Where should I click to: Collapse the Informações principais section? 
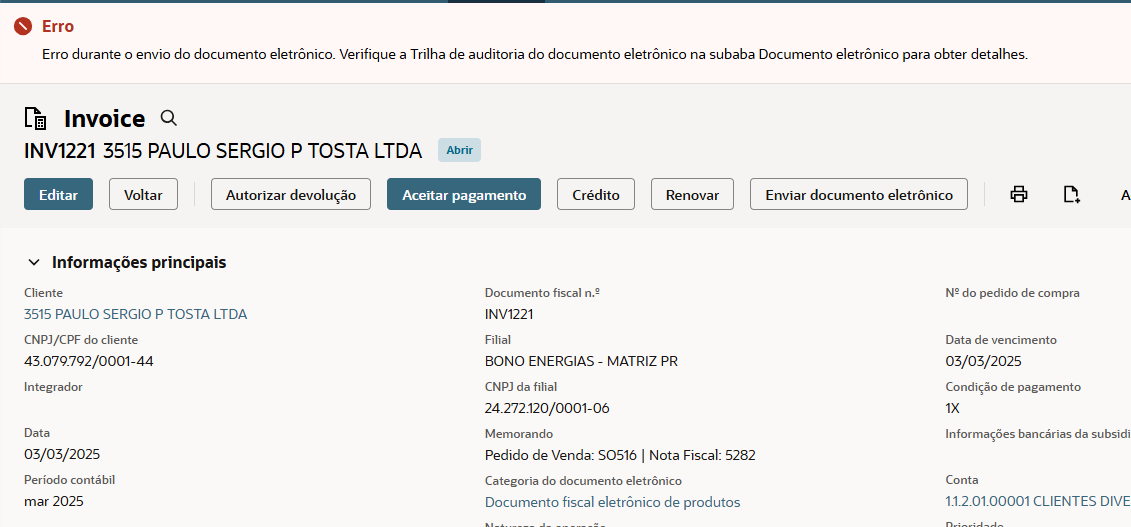(34, 262)
